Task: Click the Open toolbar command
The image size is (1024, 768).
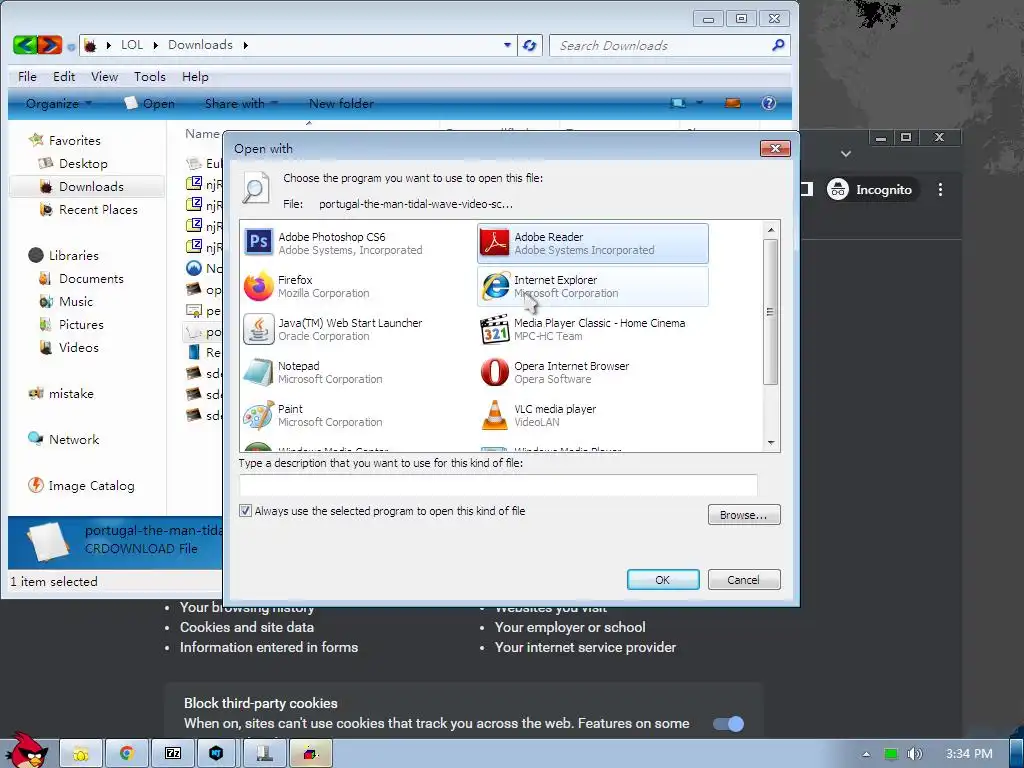Action: [150, 103]
